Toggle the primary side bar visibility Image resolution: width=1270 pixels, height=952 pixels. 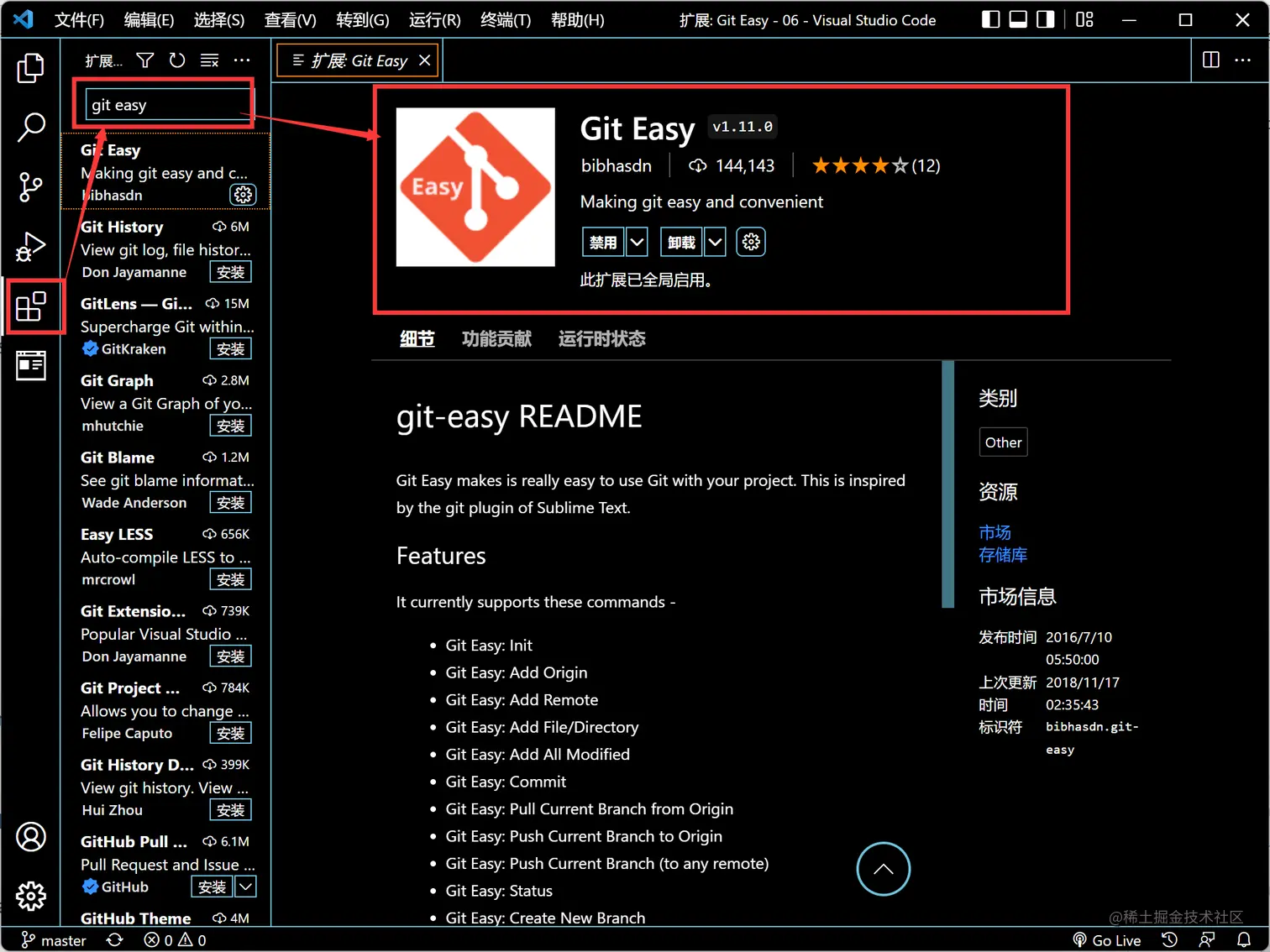990,19
